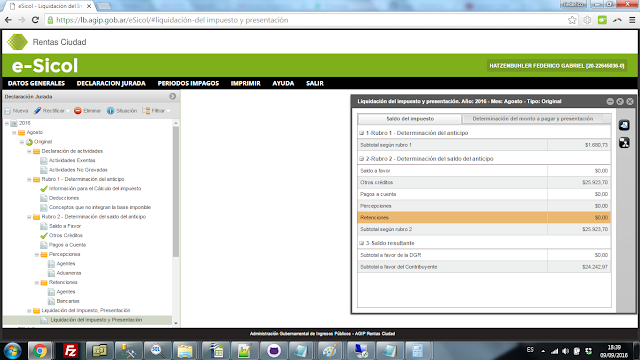Open DATOS GENERALES menu

pyautogui.click(x=36, y=83)
